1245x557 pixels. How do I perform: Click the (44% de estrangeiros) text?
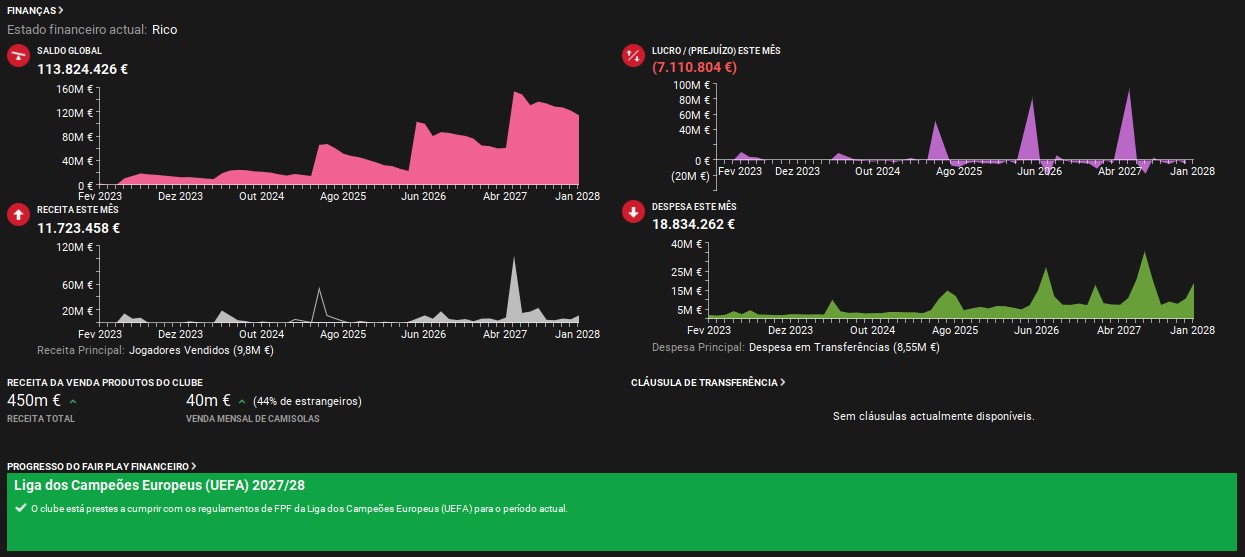(x=307, y=401)
